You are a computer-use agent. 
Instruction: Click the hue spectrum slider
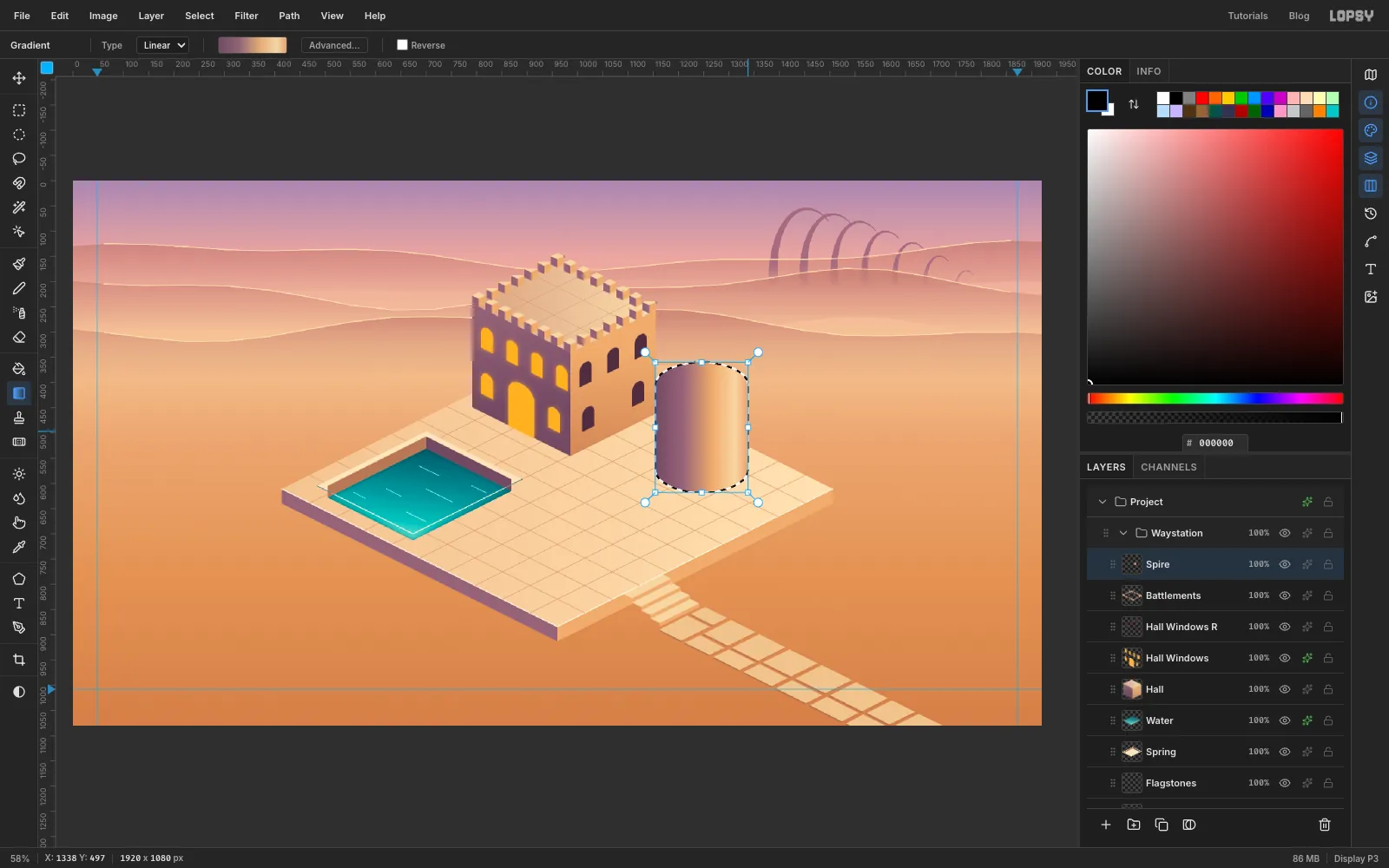[1215, 398]
